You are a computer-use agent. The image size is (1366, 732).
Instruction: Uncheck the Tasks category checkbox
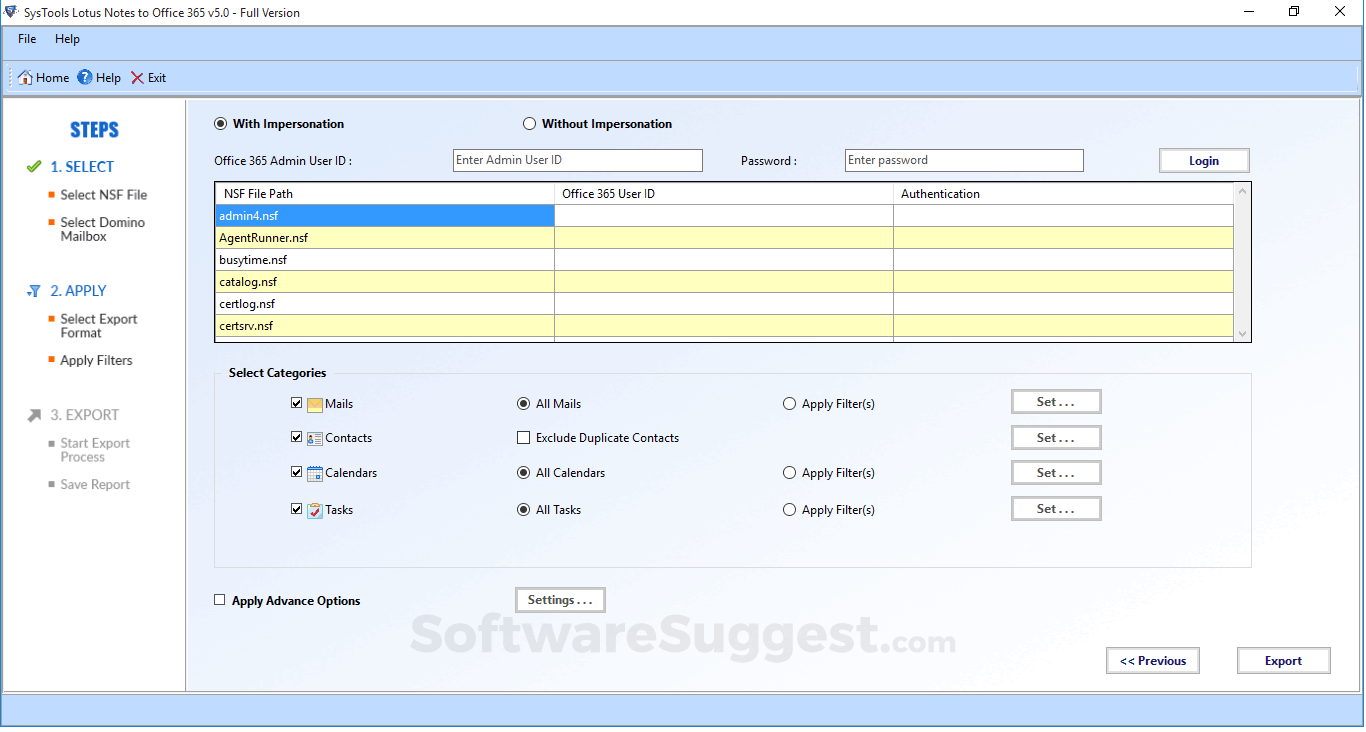tap(296, 509)
